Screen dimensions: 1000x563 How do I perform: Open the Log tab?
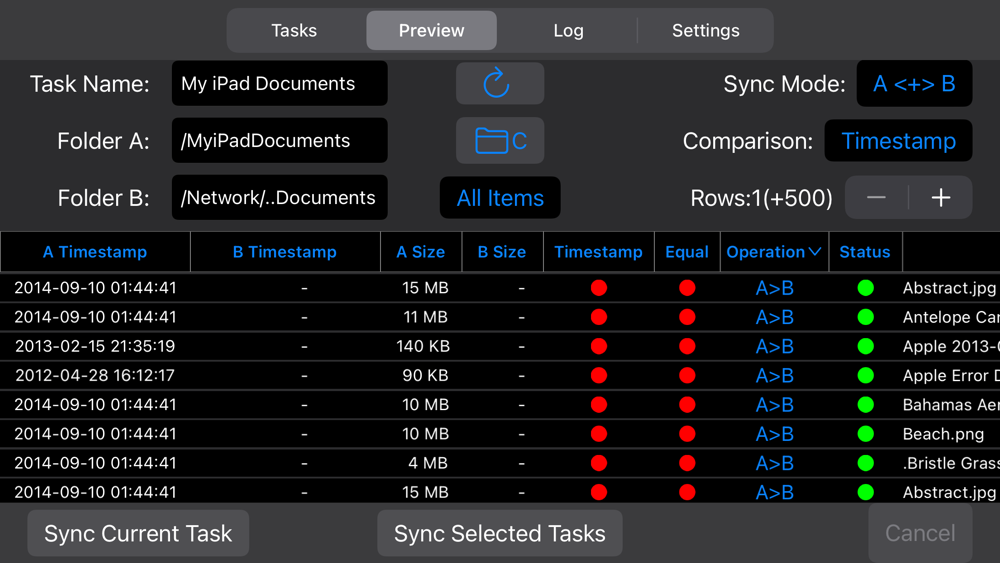568,31
